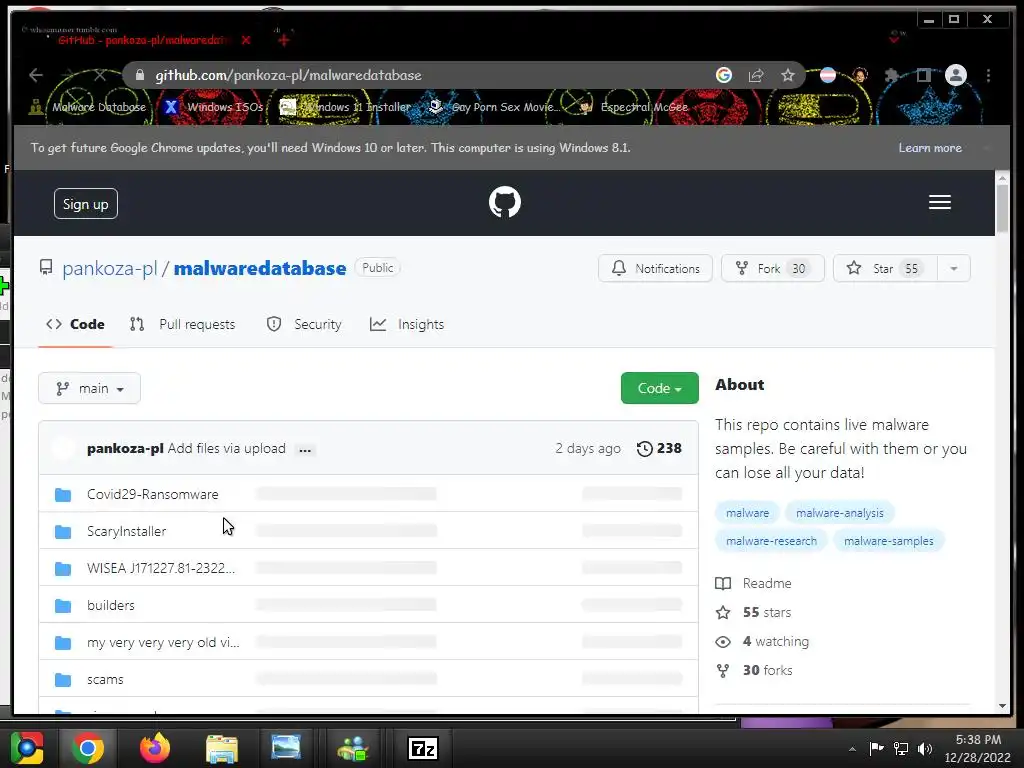The image size is (1024, 768).
Task: Show hidden tray icons arrow
Action: [x=852, y=749]
